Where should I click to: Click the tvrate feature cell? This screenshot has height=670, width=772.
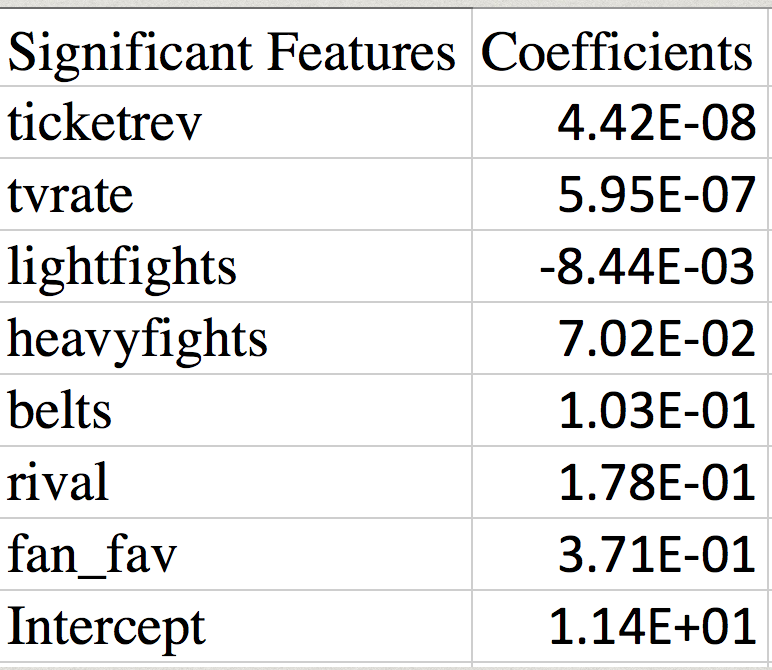pyautogui.click(x=70, y=195)
